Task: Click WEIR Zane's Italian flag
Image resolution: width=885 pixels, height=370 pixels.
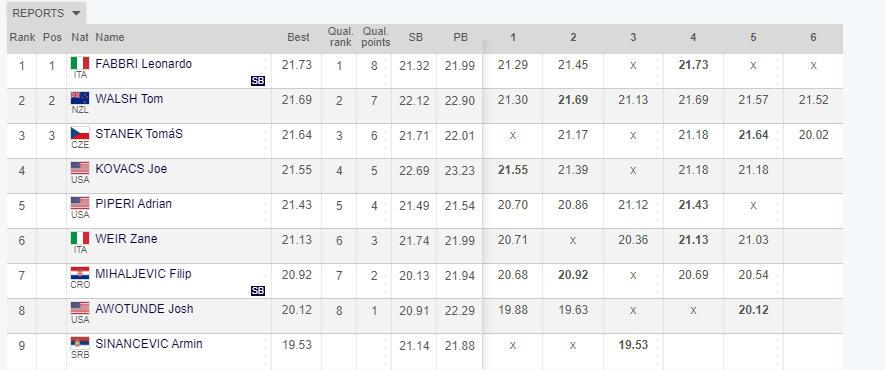Action: [x=80, y=238]
